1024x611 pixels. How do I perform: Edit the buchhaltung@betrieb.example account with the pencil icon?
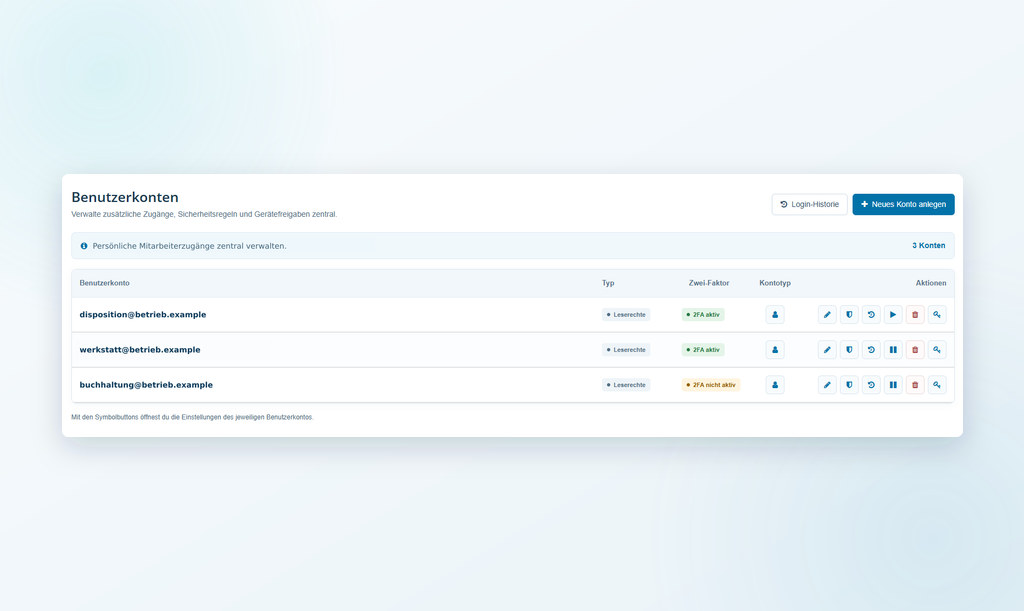pyautogui.click(x=827, y=385)
